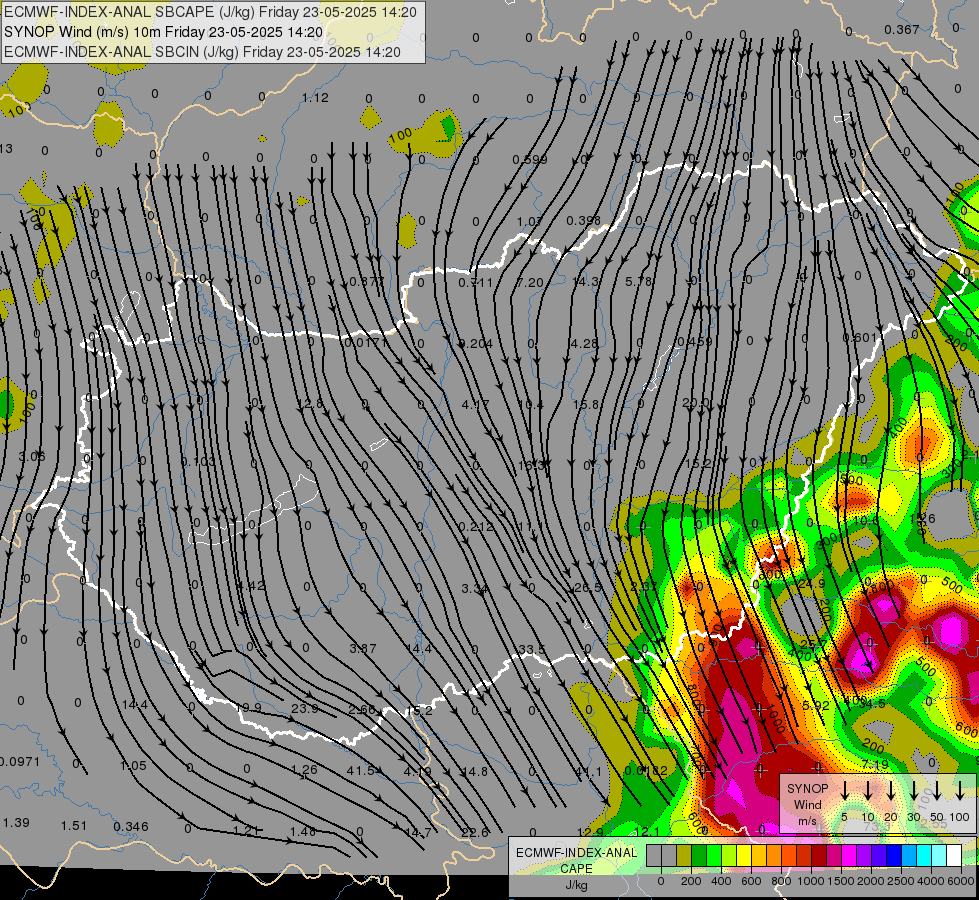Click the 10 m/s wind arrow in SYNOP legend
979x900 pixels.
click(x=867, y=790)
